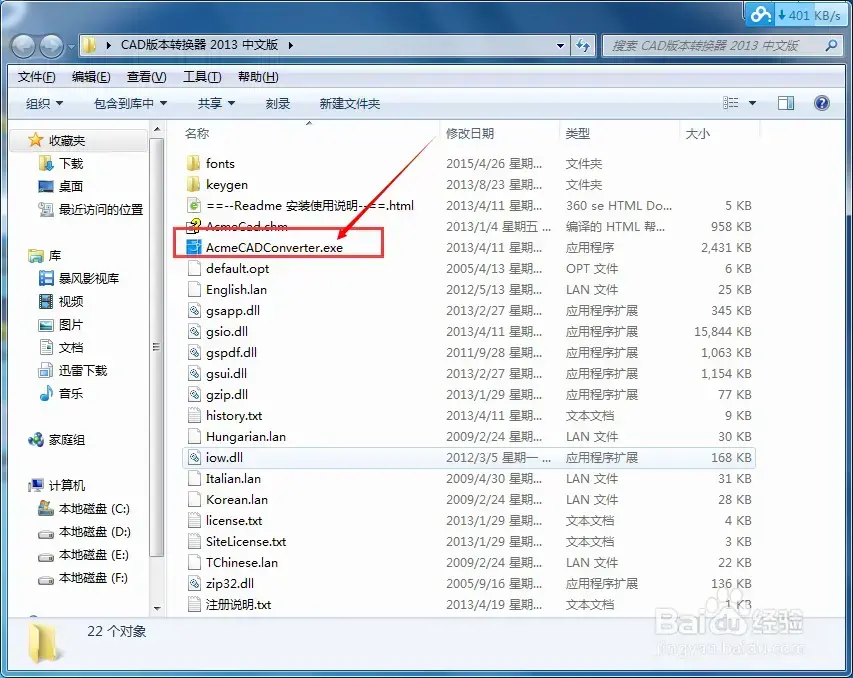Screen dimensions: 853x678
Task: Open the 组织 dropdown
Action: (x=44, y=103)
